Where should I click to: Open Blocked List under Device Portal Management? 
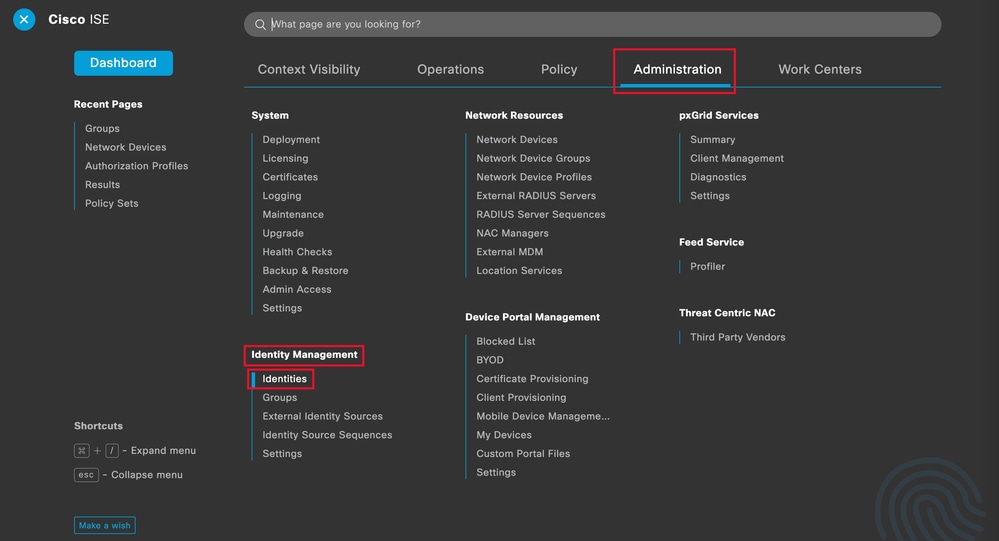(x=506, y=342)
